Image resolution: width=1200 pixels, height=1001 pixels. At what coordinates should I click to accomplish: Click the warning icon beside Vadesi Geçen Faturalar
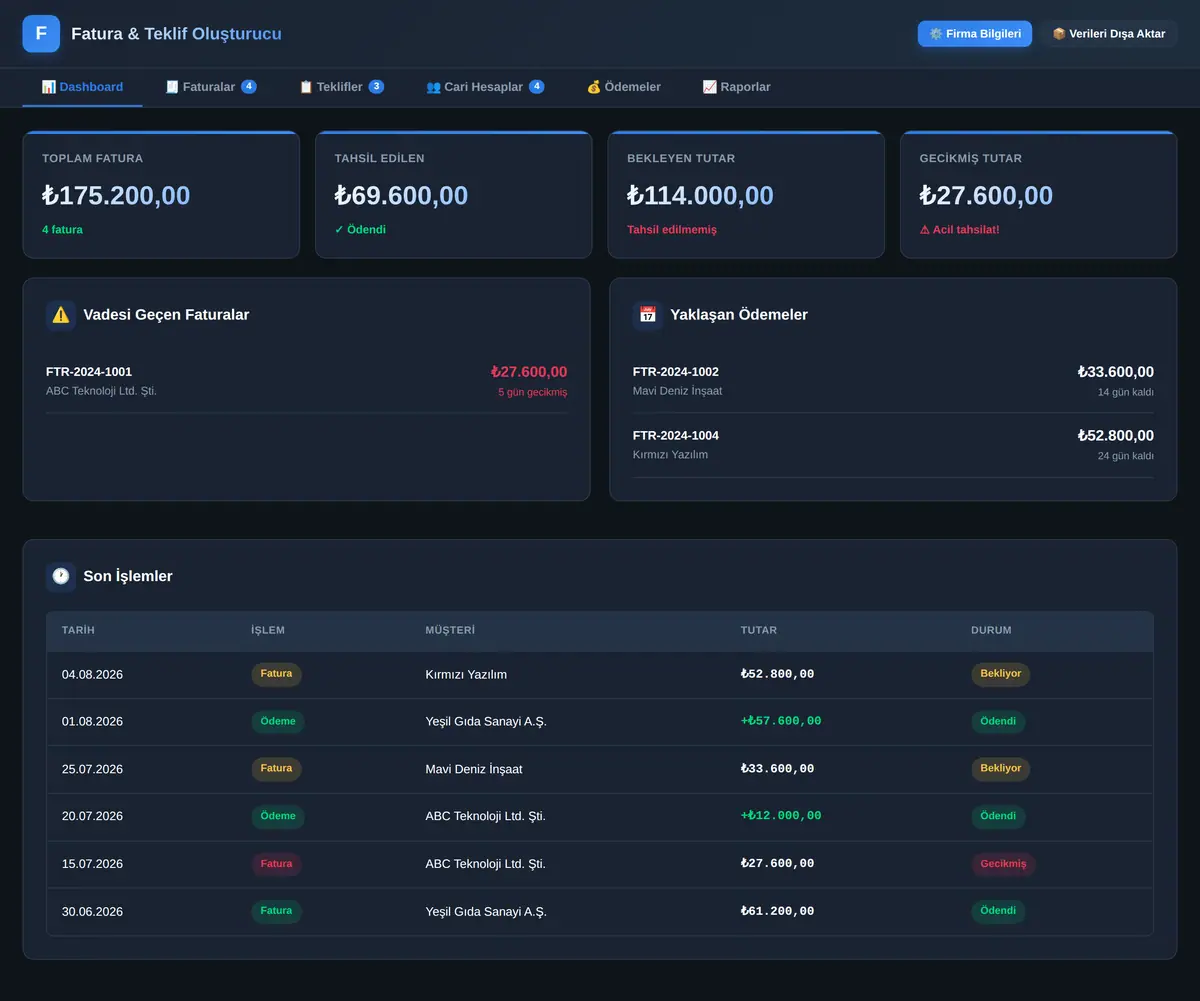click(61, 315)
